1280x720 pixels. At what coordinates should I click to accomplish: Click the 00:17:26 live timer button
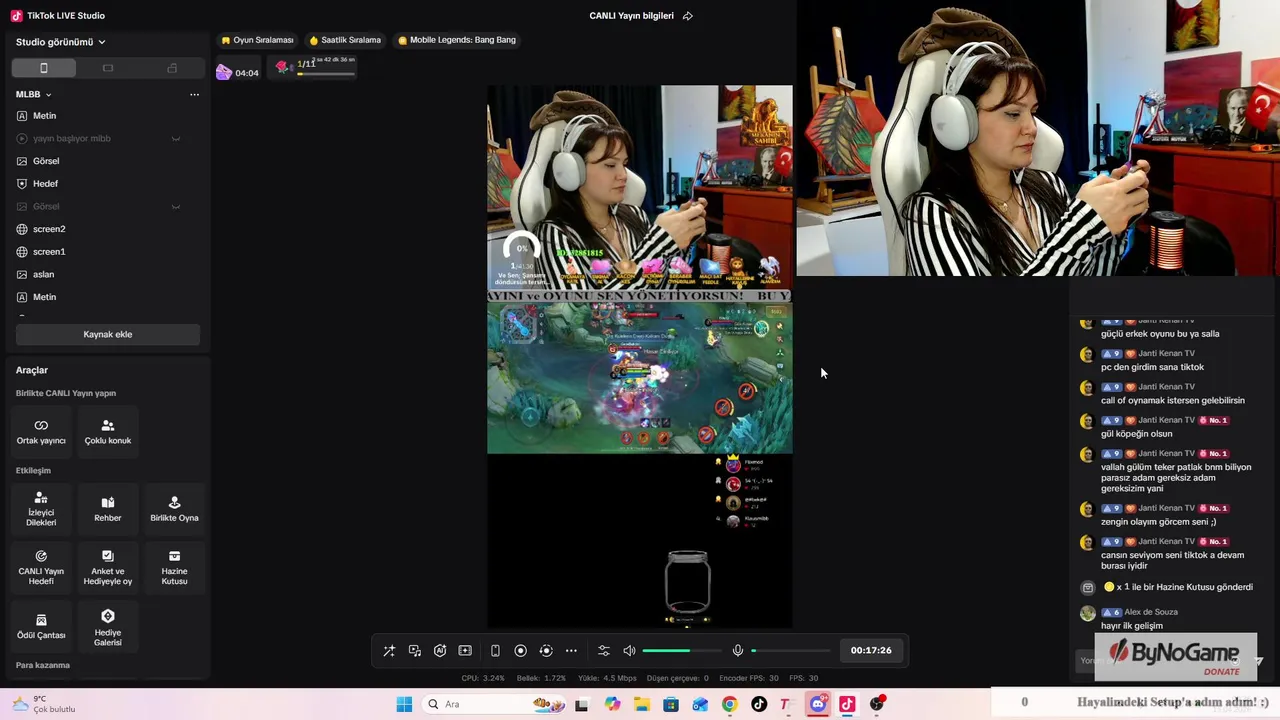pyautogui.click(x=871, y=650)
